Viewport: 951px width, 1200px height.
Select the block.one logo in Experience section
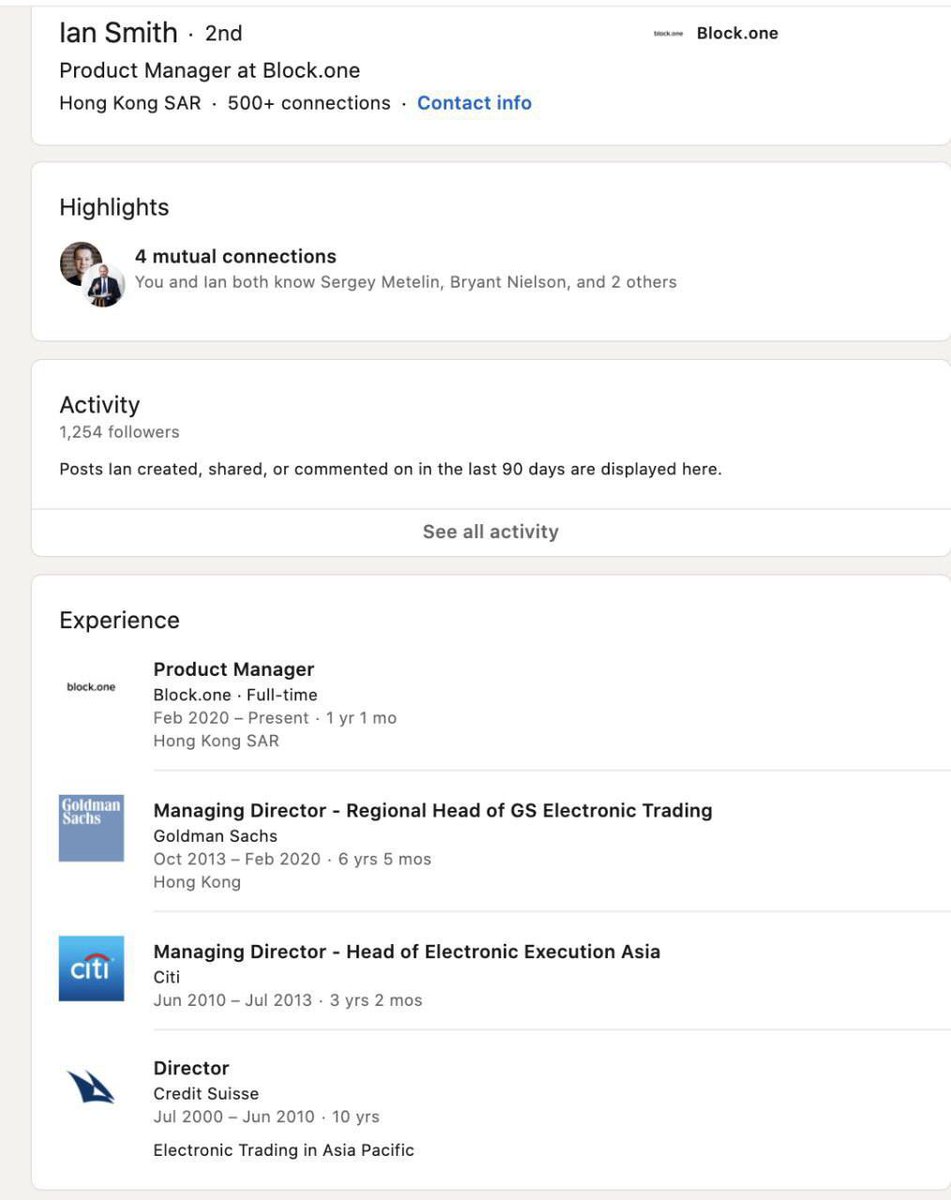[91, 687]
